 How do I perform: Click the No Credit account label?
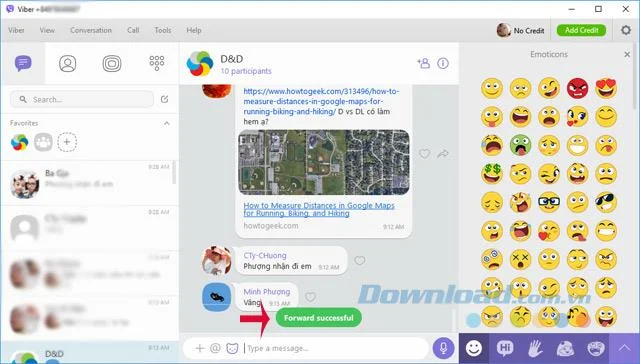coord(529,31)
